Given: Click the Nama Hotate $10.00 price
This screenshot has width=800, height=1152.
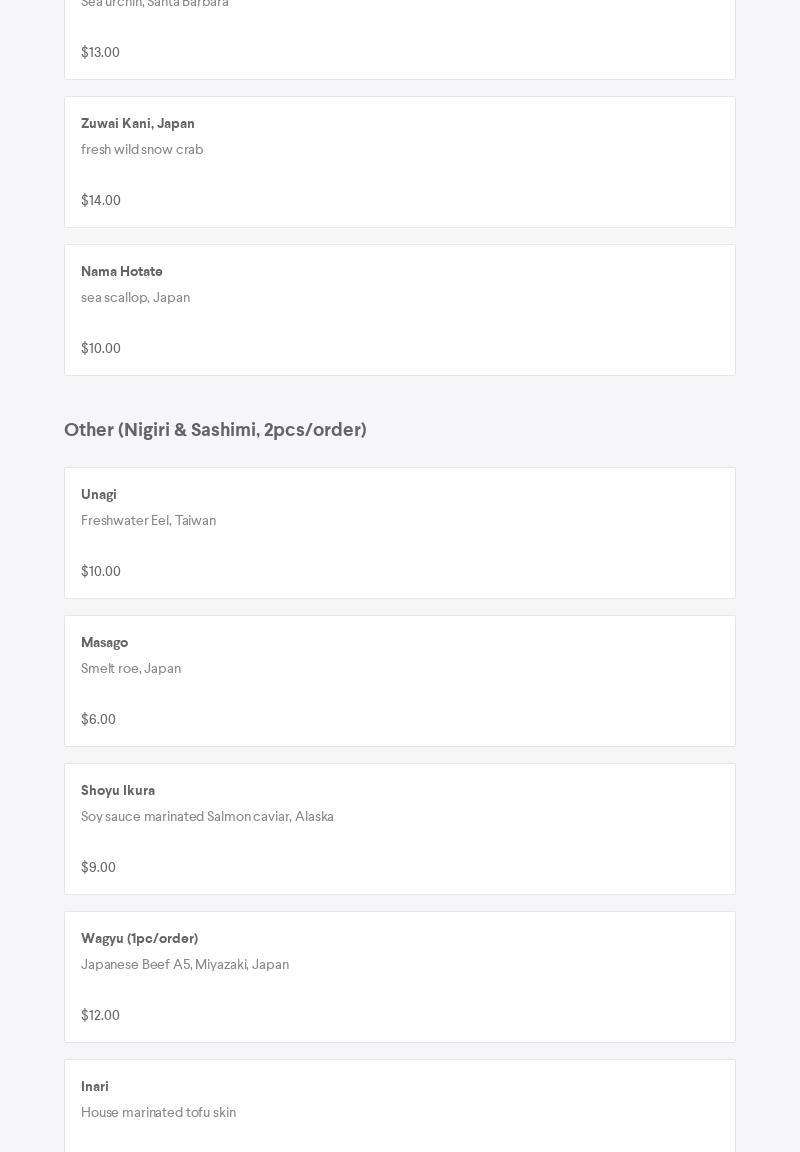Looking at the screenshot, I should click(x=101, y=349).
